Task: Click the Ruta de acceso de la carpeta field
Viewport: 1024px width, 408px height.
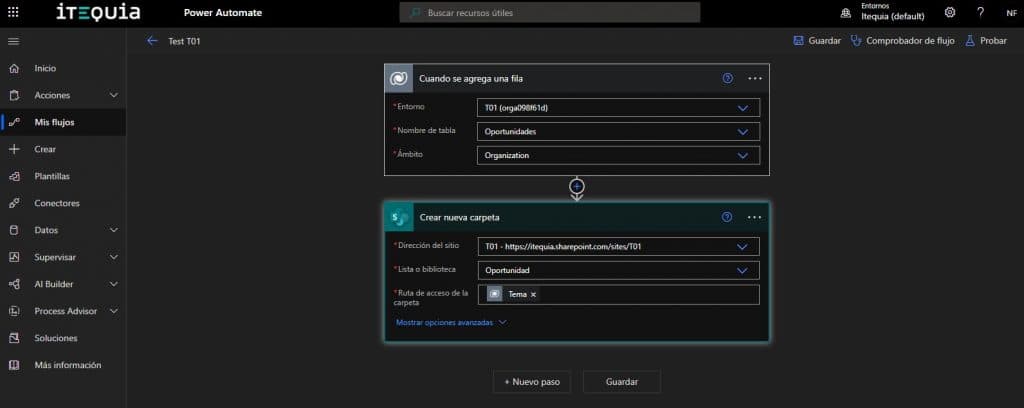Action: 618,294
